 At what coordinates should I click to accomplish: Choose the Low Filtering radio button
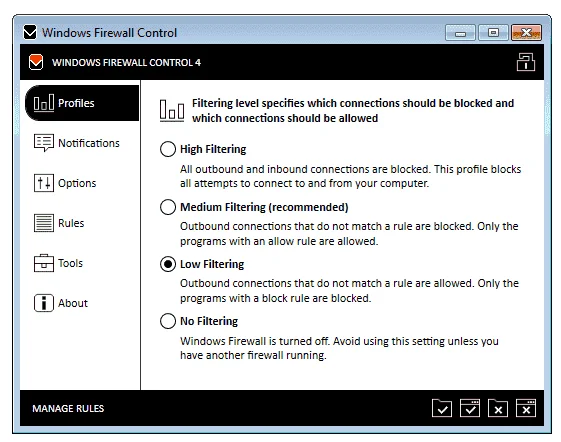(168, 264)
